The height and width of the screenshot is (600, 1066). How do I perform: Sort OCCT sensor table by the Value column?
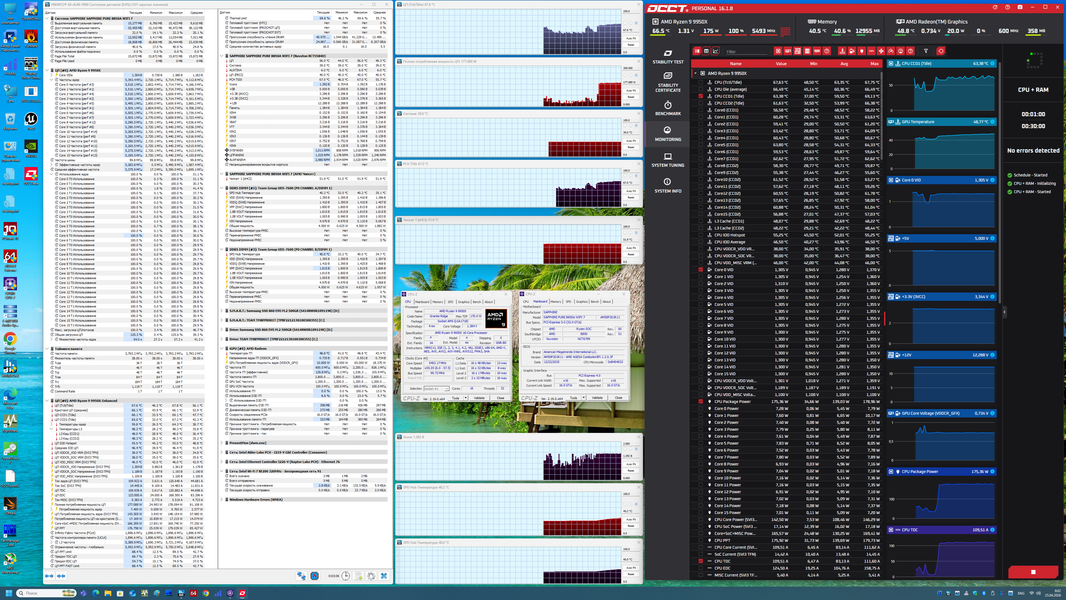coord(781,64)
